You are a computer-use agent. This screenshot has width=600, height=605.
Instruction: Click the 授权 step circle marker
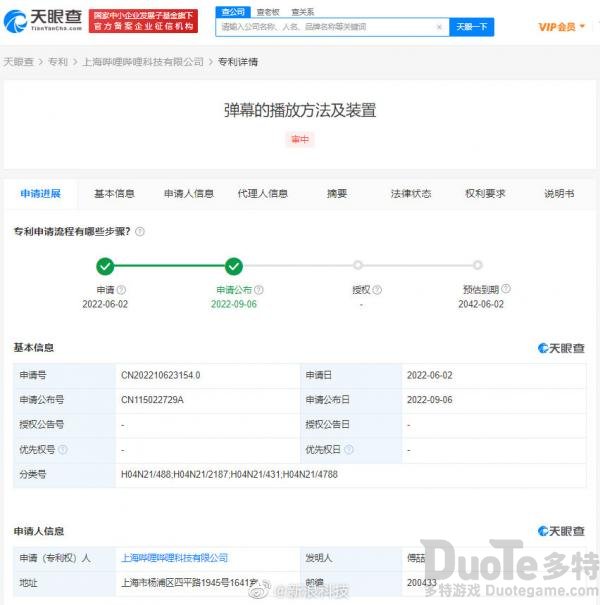tap(358, 265)
